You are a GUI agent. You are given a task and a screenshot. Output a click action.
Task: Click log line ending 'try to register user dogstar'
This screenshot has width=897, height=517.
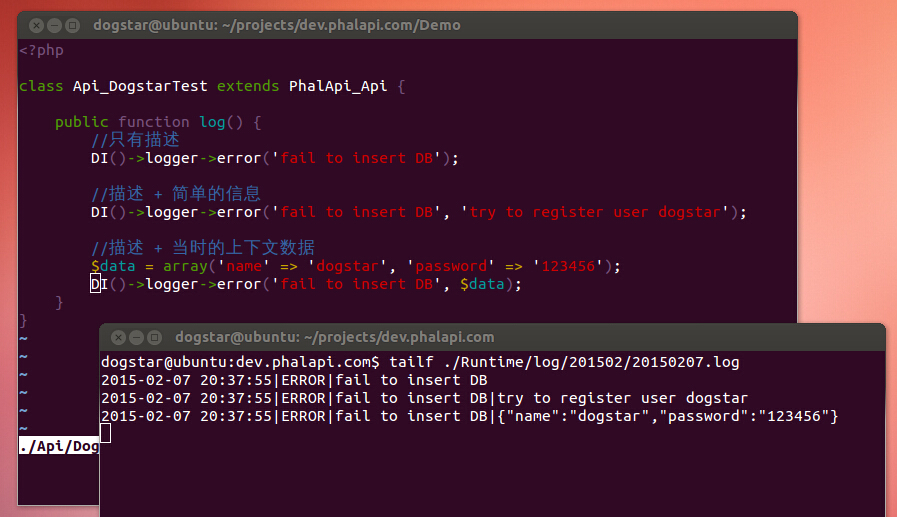[424, 398]
